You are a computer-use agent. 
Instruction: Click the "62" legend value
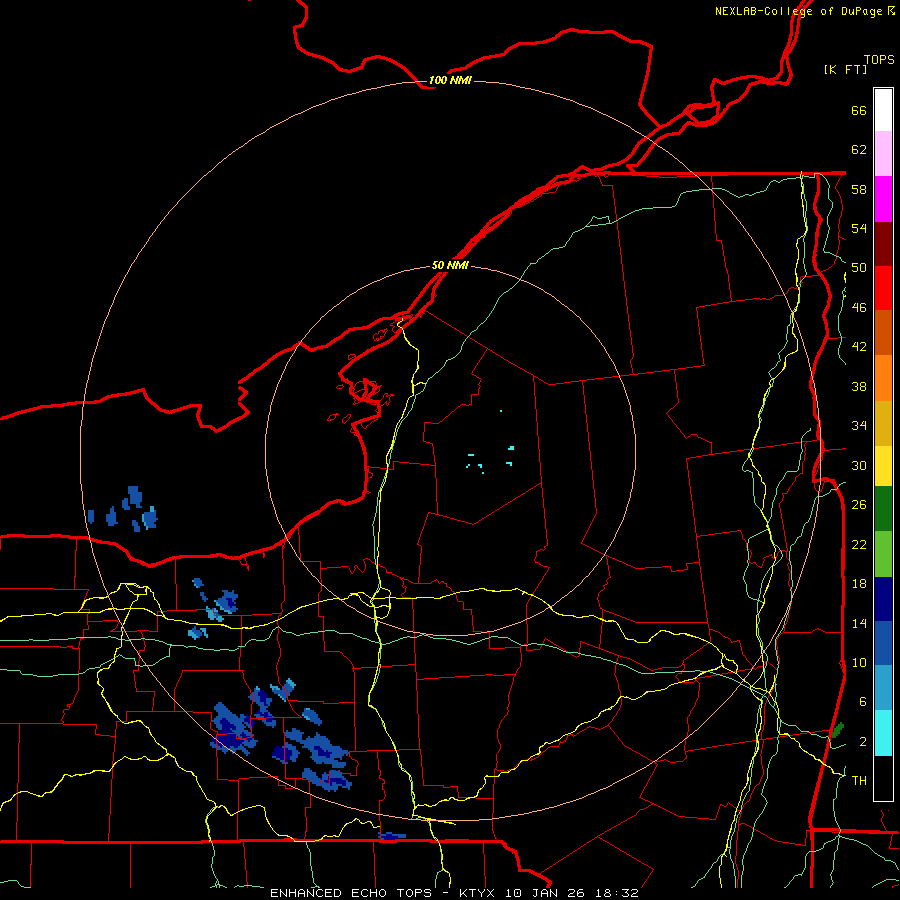coord(859,150)
